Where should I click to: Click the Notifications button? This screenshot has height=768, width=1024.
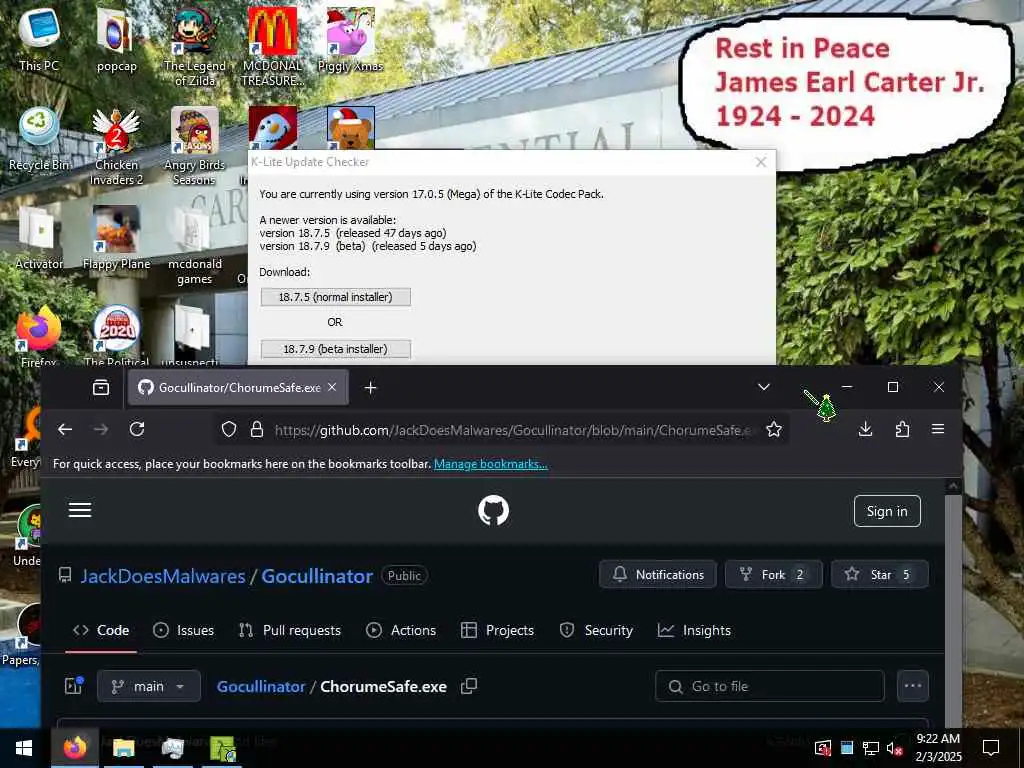tap(658, 575)
